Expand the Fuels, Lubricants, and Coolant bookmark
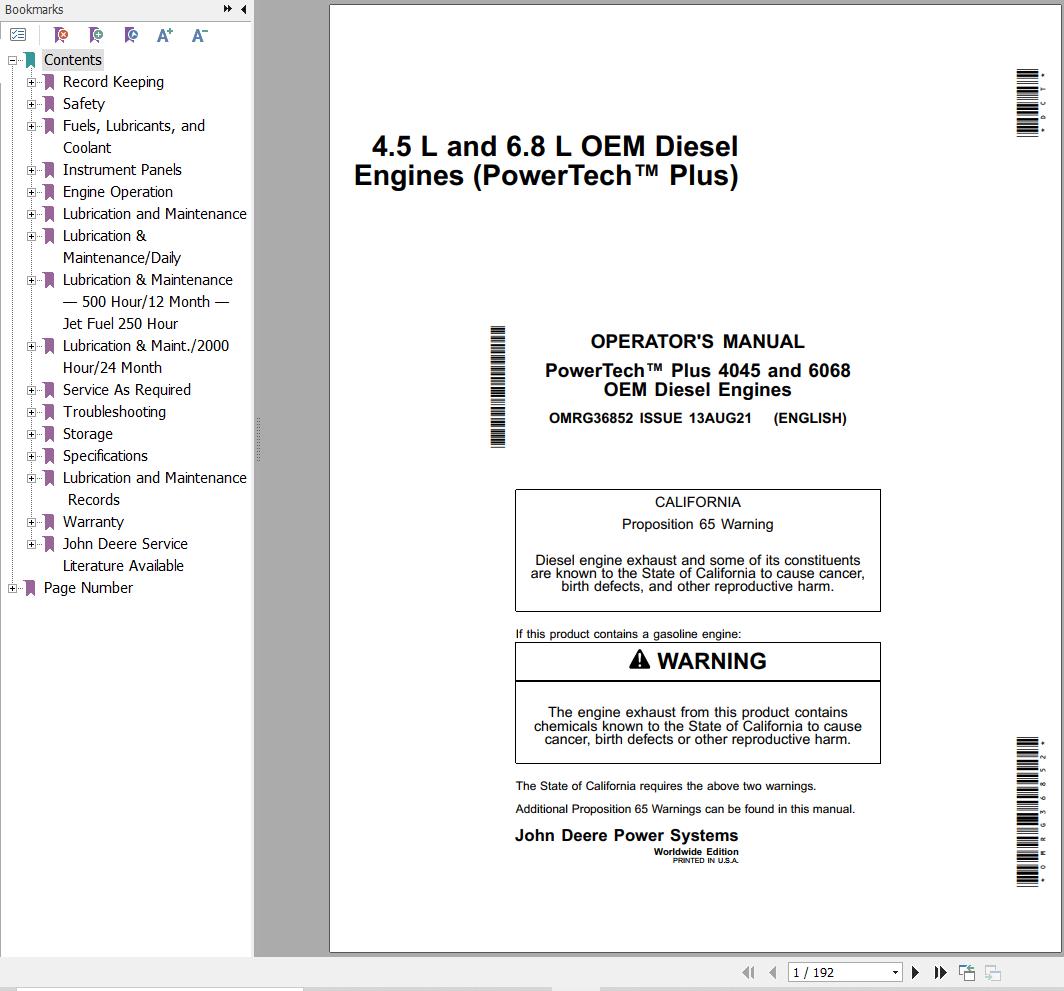1064x991 pixels. click(x=31, y=126)
